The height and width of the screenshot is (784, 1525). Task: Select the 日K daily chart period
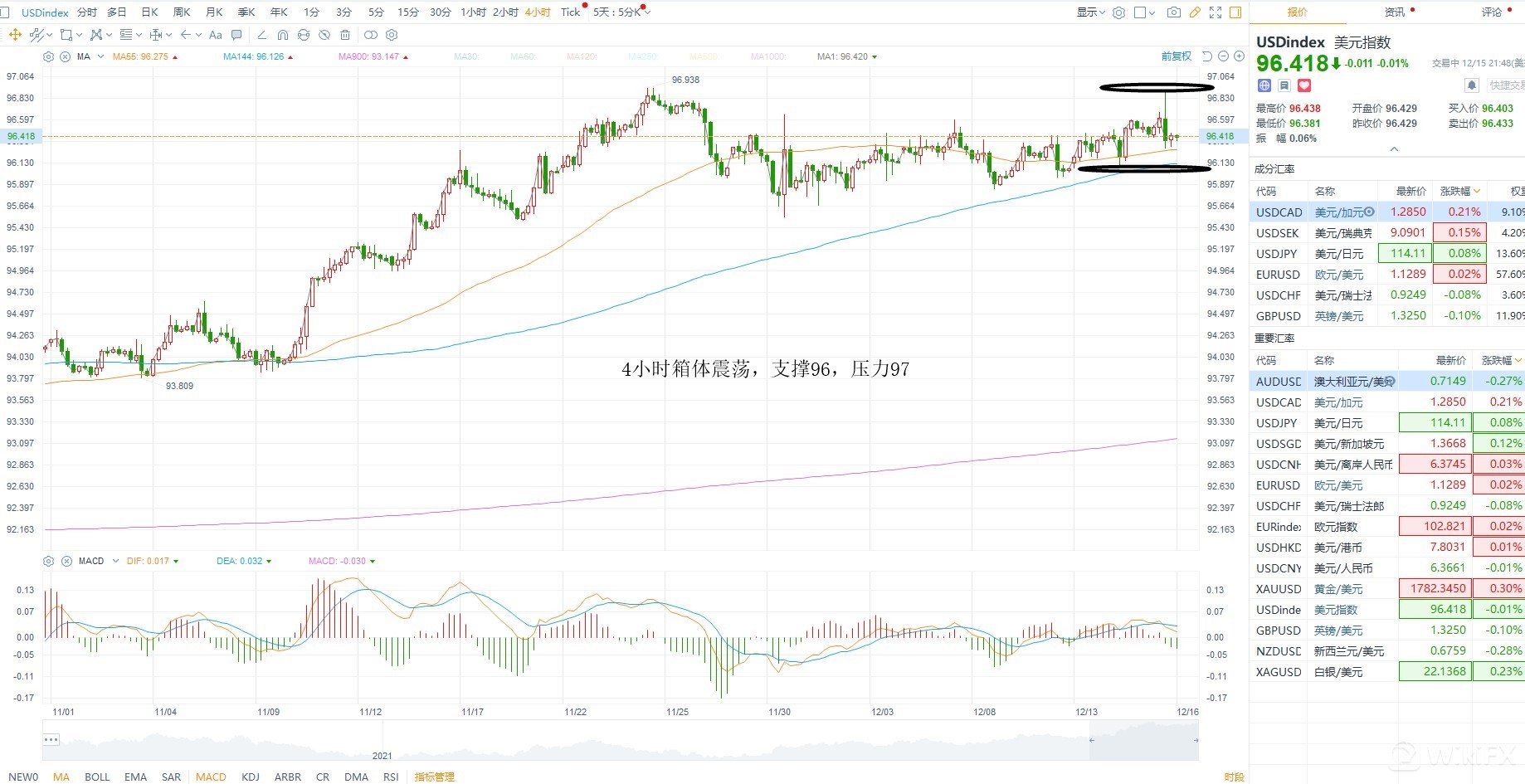click(x=149, y=12)
